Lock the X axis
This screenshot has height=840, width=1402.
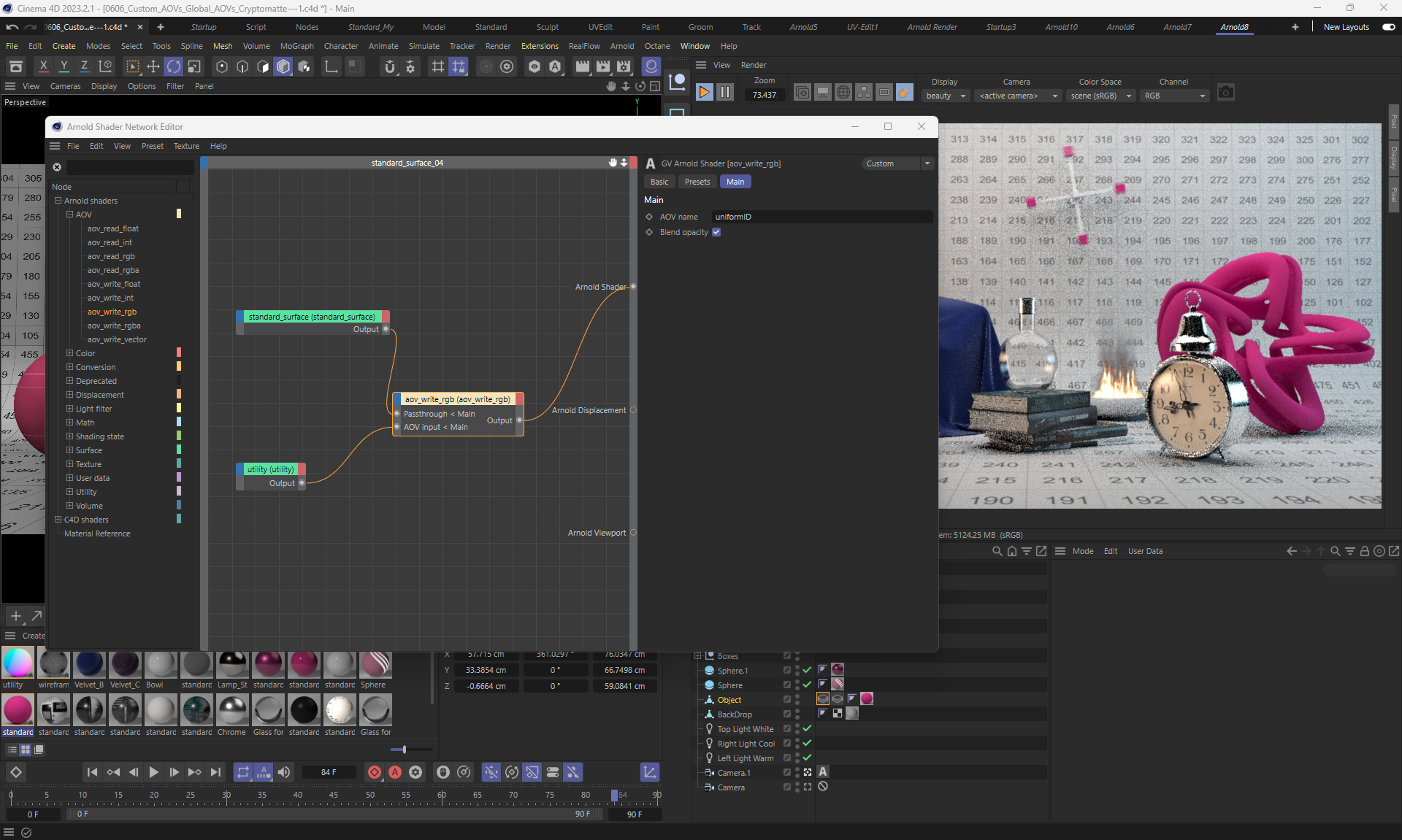pyautogui.click(x=43, y=67)
